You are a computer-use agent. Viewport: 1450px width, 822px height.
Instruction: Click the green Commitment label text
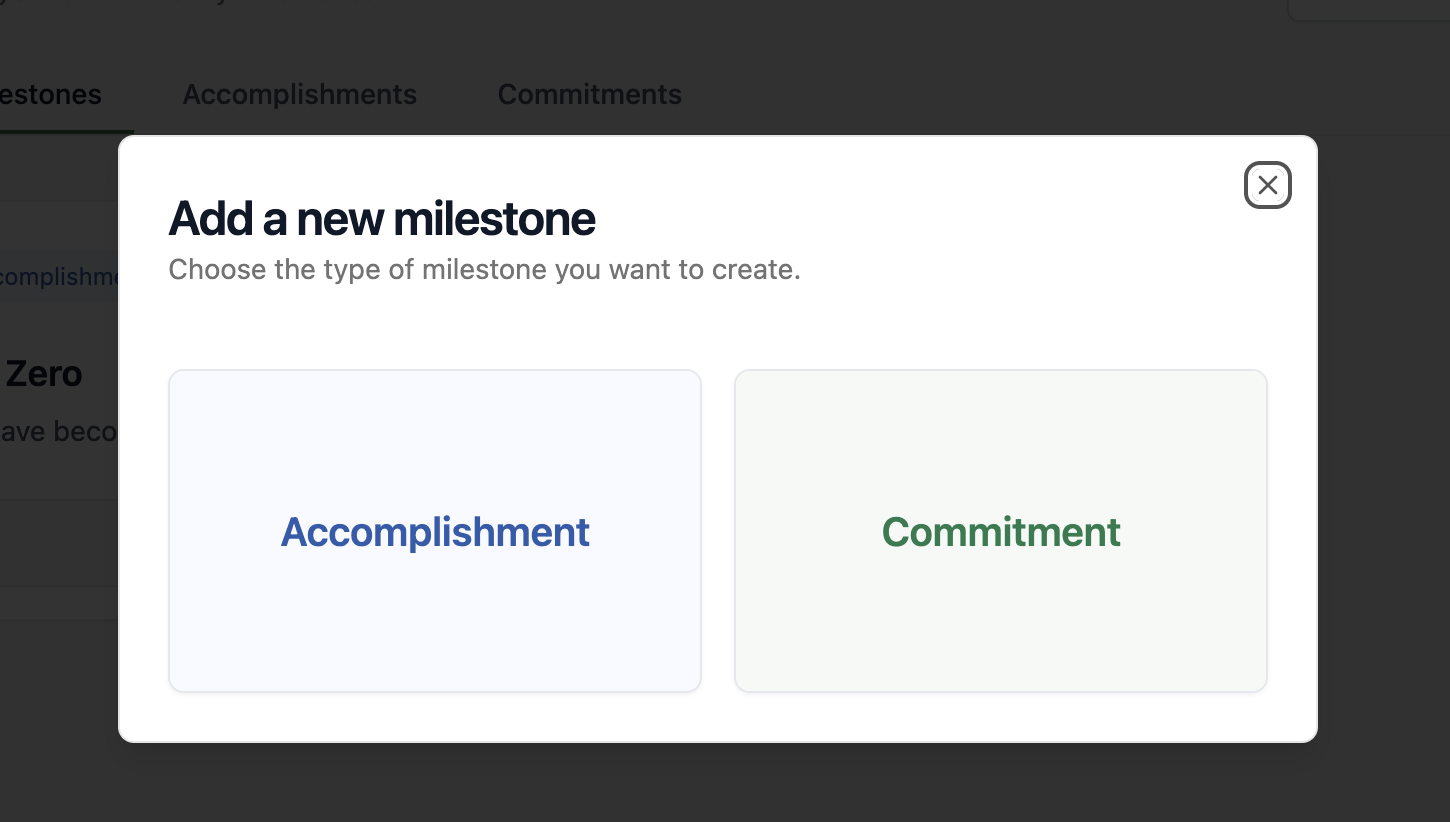[x=1000, y=532]
